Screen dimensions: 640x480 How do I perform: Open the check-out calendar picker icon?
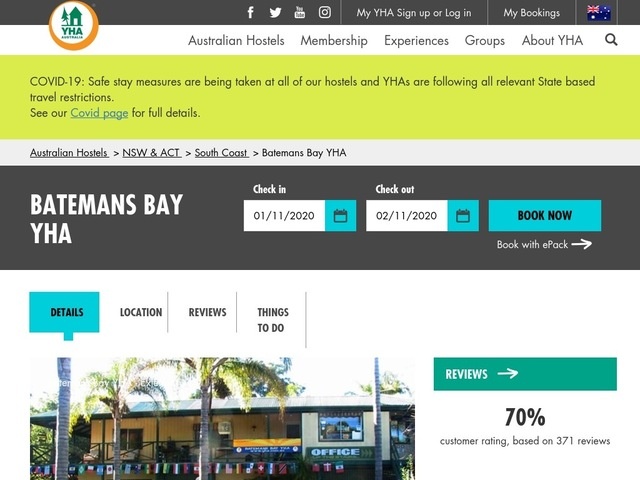click(463, 216)
